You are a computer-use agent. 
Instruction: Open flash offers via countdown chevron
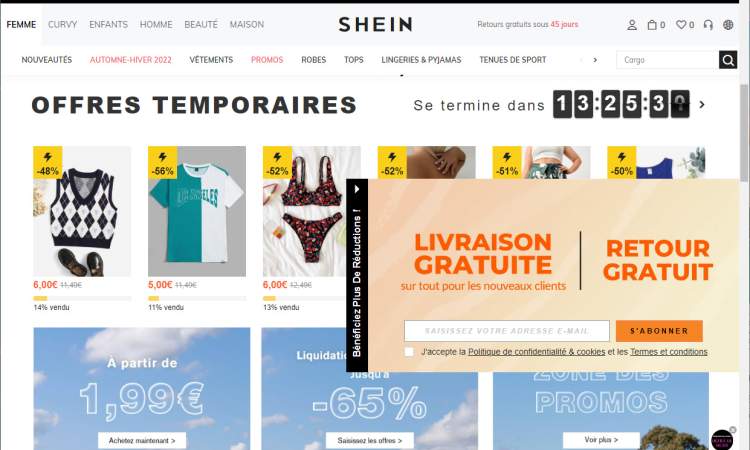tap(702, 104)
